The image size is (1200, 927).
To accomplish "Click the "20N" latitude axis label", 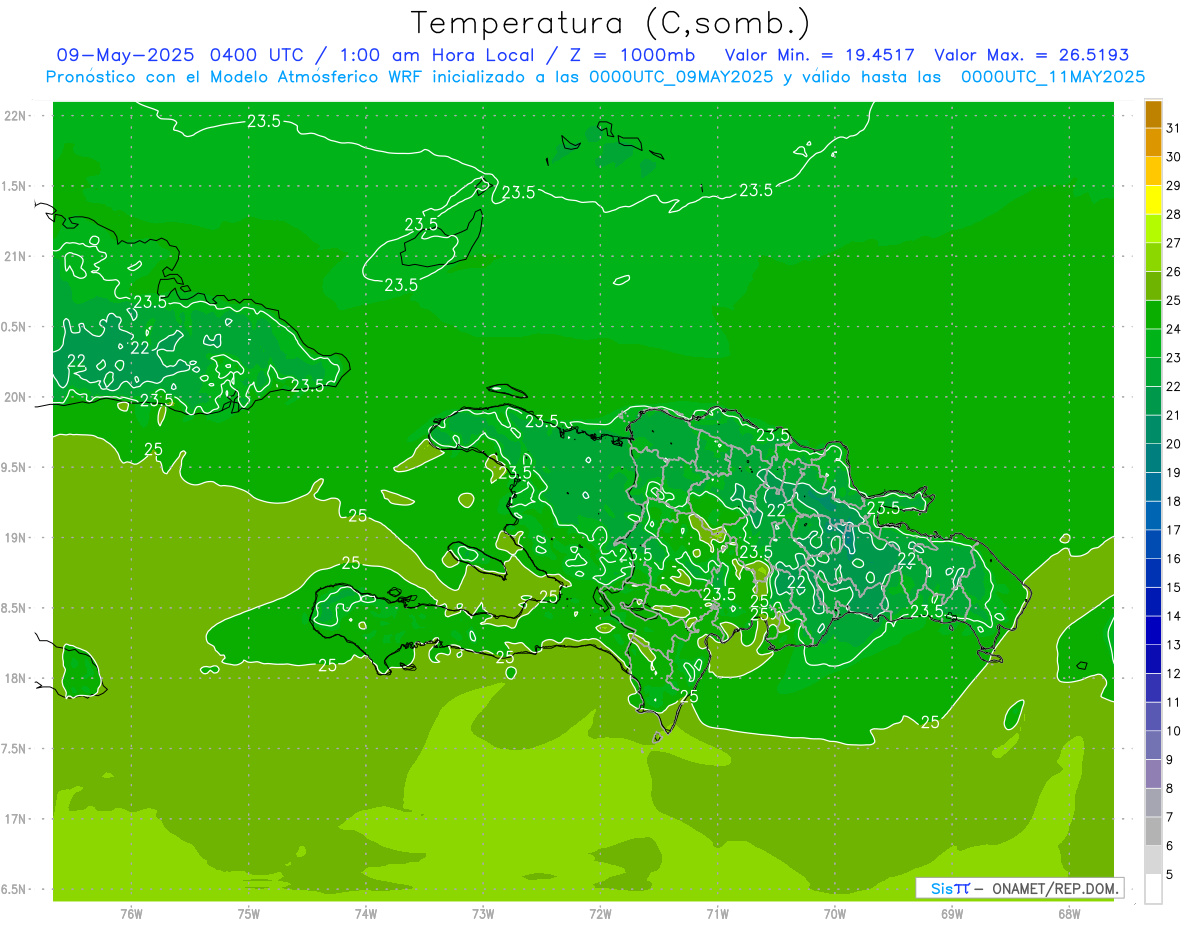I will tap(16, 397).
